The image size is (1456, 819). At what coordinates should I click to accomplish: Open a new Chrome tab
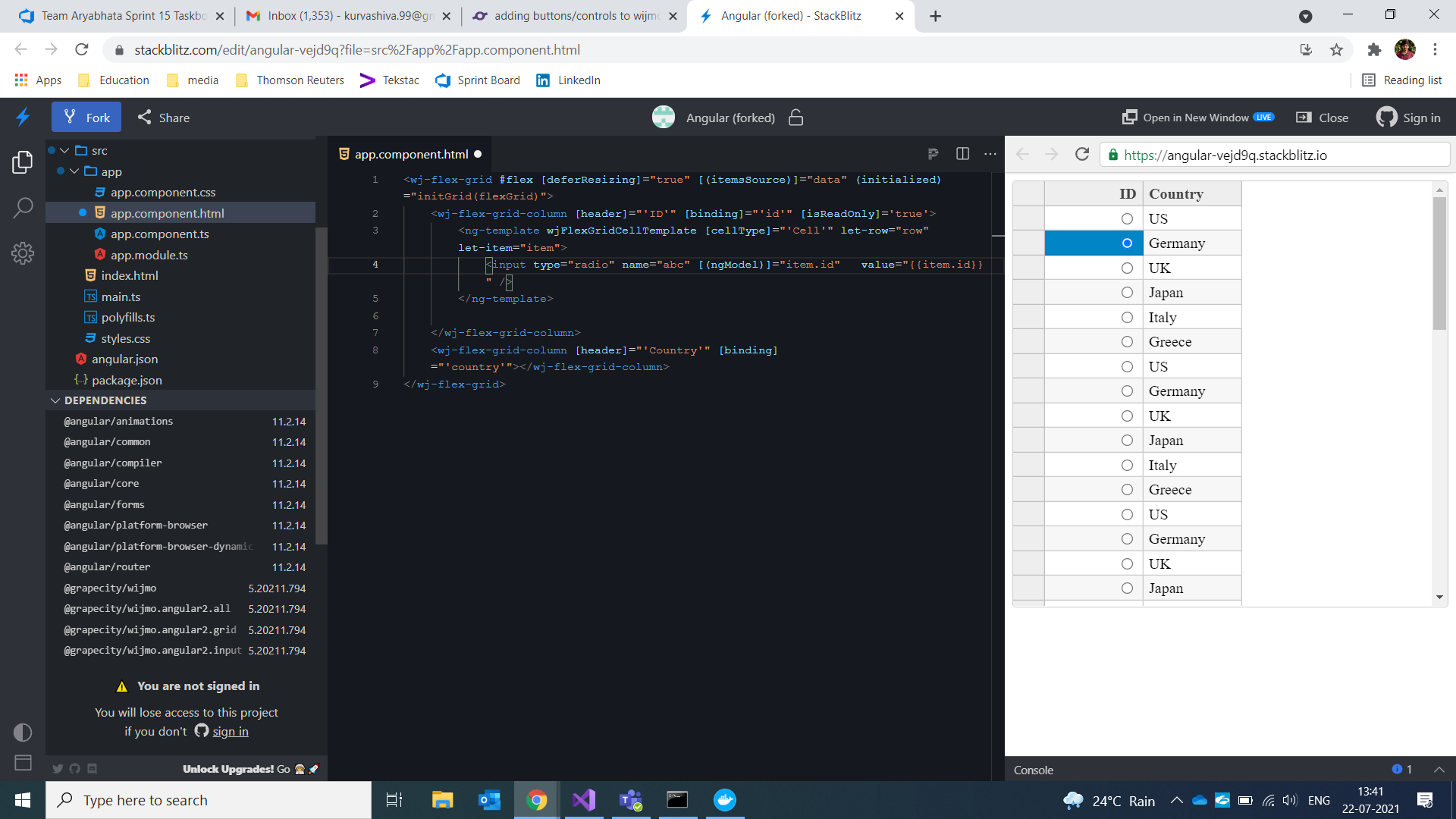click(935, 16)
